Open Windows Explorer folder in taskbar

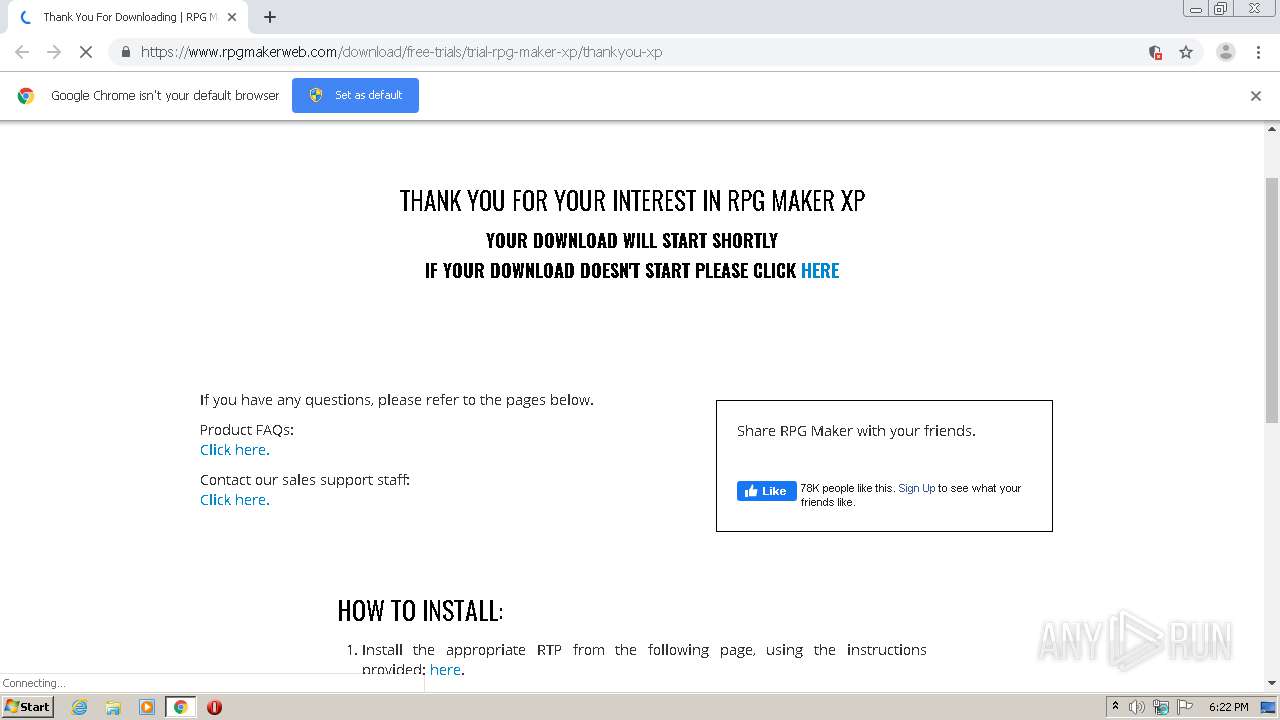pos(113,707)
